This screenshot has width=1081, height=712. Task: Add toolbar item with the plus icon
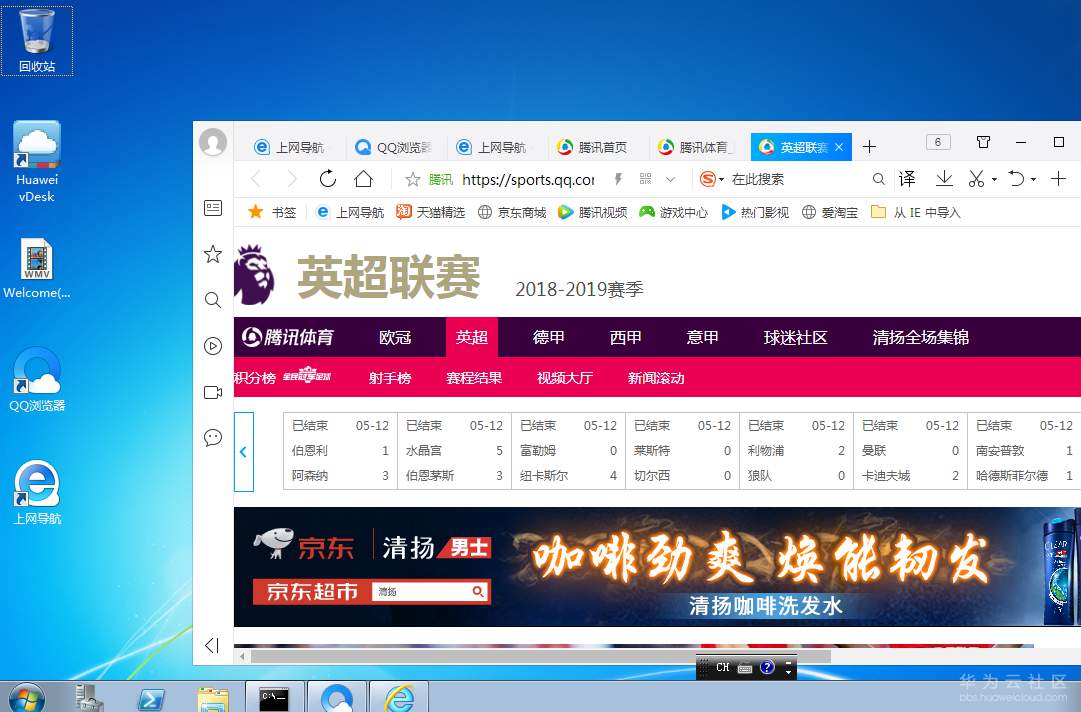(x=1058, y=179)
